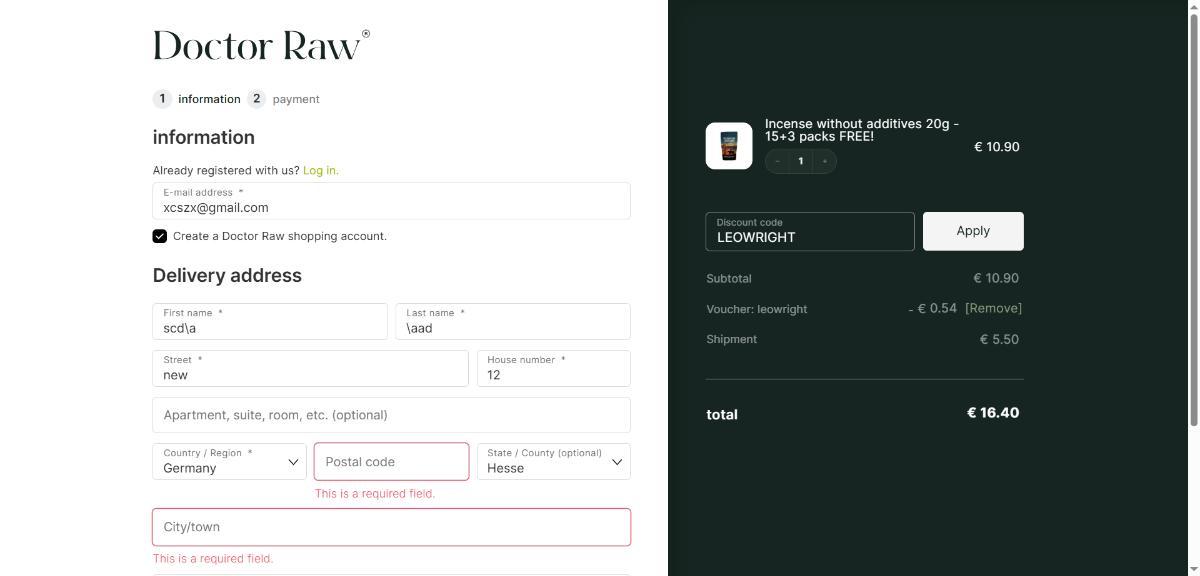Click the page vertical scrollbar
The height and width of the screenshot is (576, 1200).
point(1194,220)
